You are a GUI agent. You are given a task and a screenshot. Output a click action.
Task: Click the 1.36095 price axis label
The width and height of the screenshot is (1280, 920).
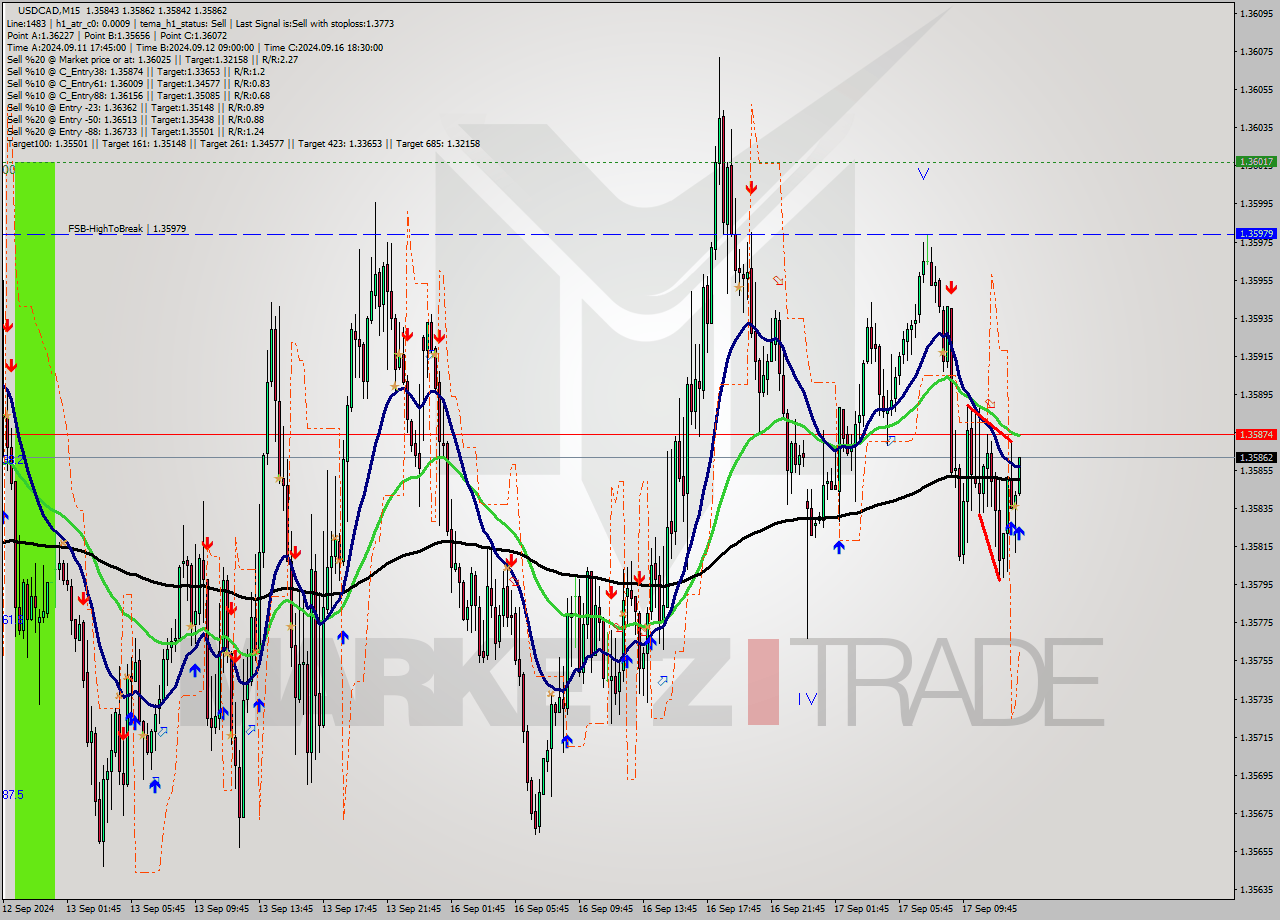1256,13
